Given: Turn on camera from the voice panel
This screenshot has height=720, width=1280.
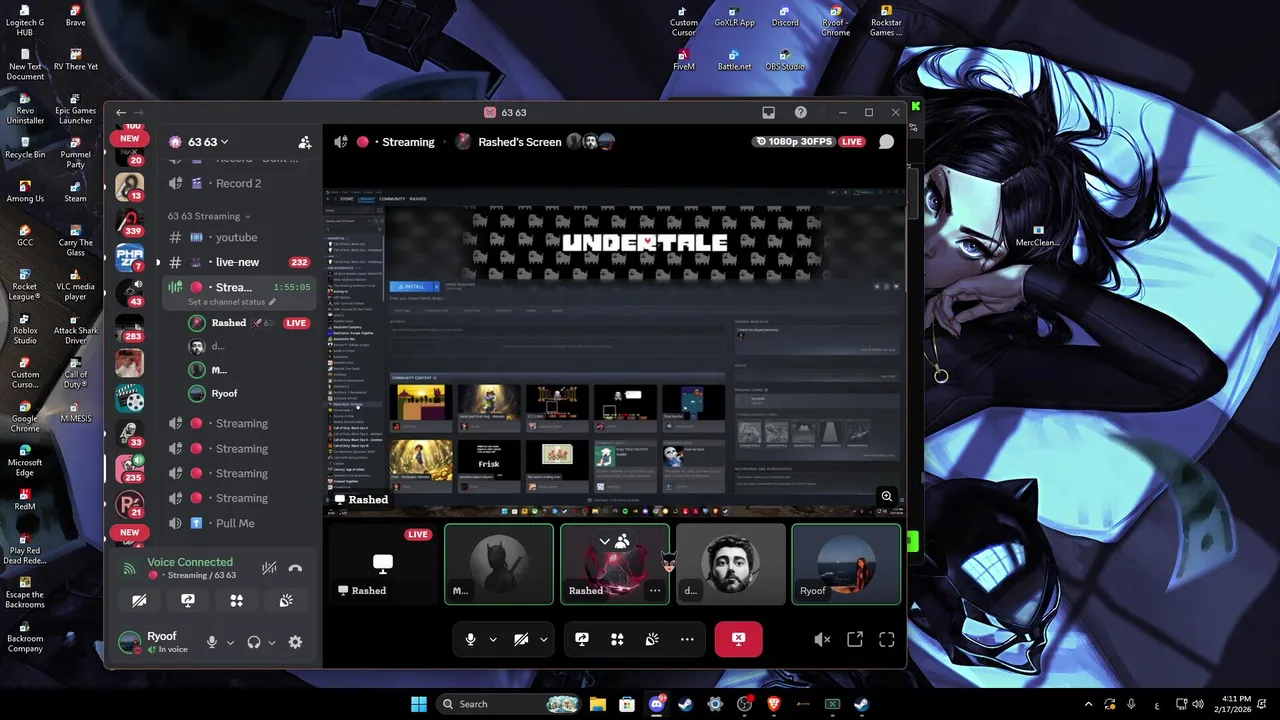Looking at the screenshot, I should point(139,601).
